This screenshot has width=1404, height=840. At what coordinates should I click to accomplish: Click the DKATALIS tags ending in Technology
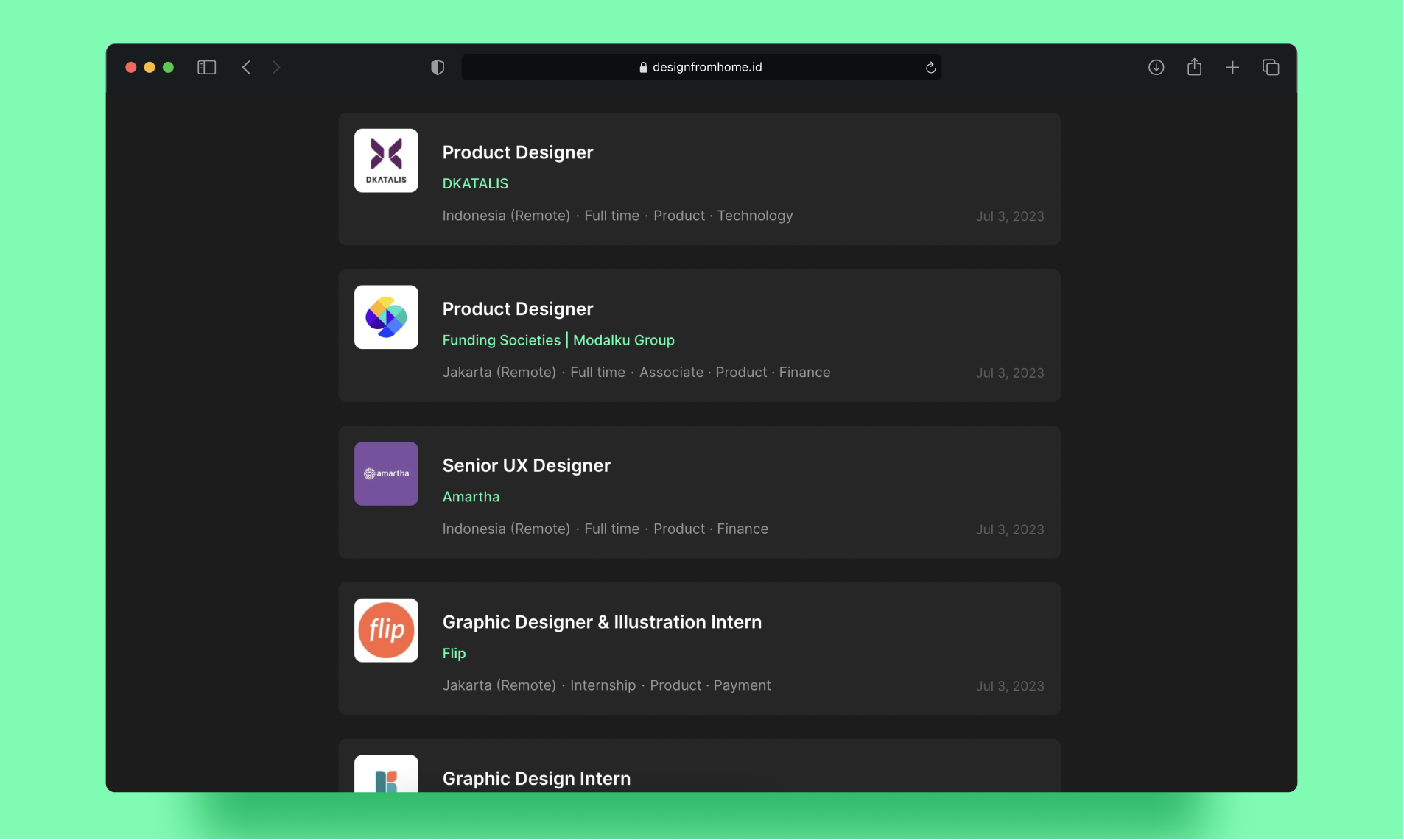617,216
